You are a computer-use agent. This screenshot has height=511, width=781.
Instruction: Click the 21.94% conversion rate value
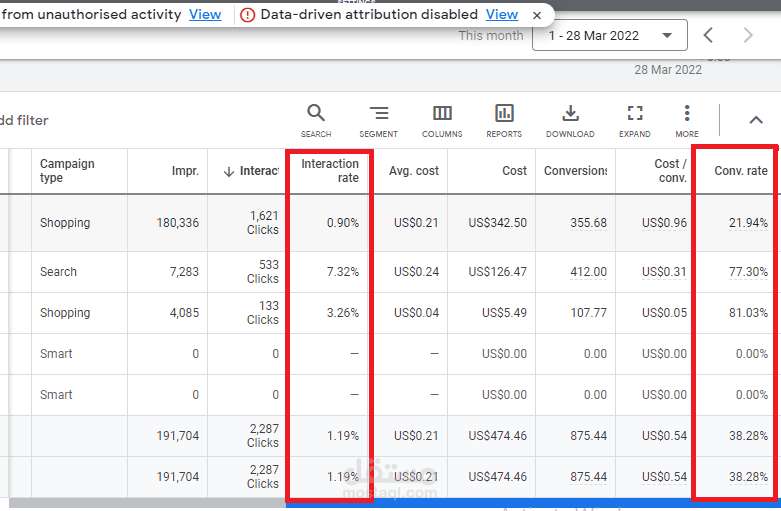pos(748,223)
